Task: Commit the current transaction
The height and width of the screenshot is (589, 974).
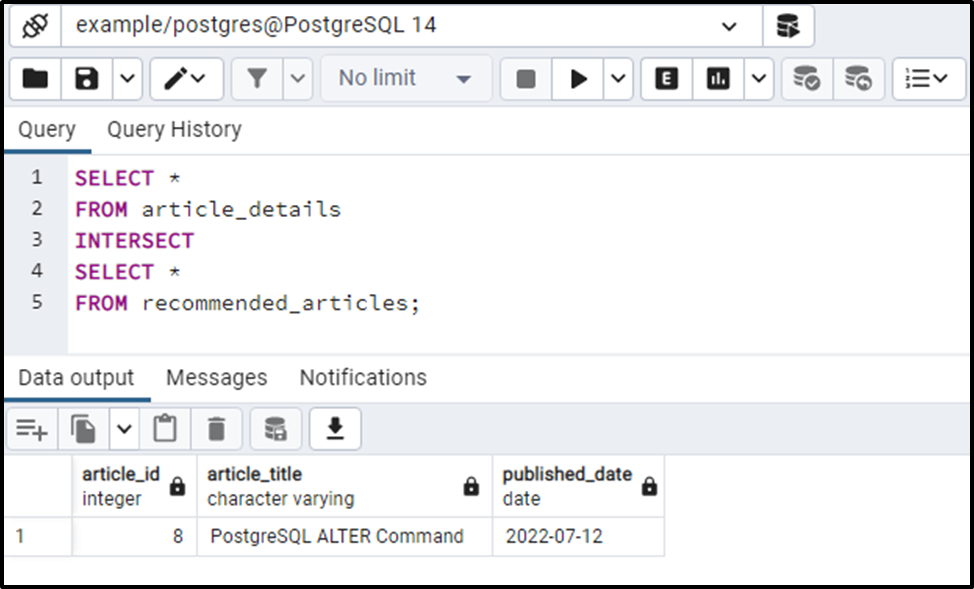Action: click(x=806, y=78)
